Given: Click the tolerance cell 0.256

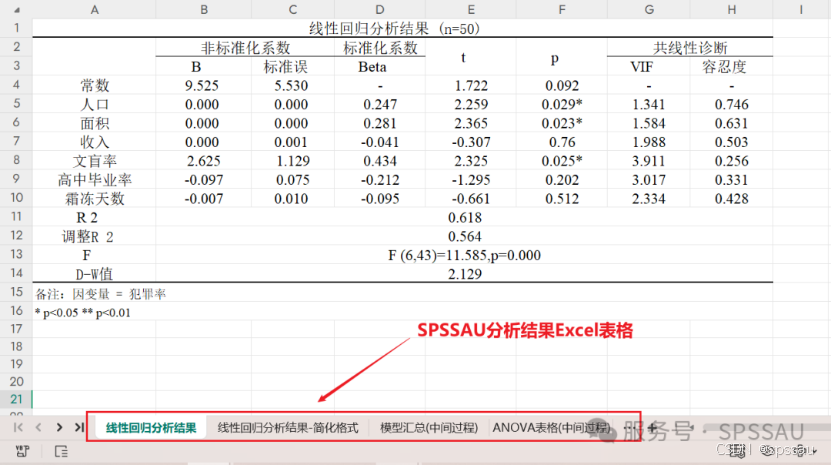Looking at the screenshot, I should click(731, 161).
